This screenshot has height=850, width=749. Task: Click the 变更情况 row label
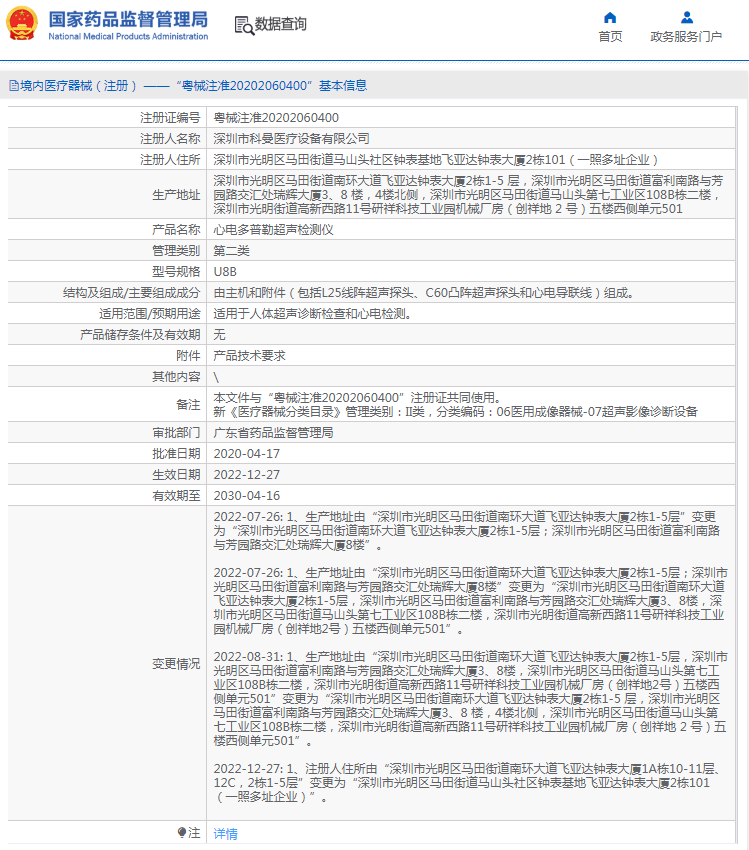coord(176,664)
